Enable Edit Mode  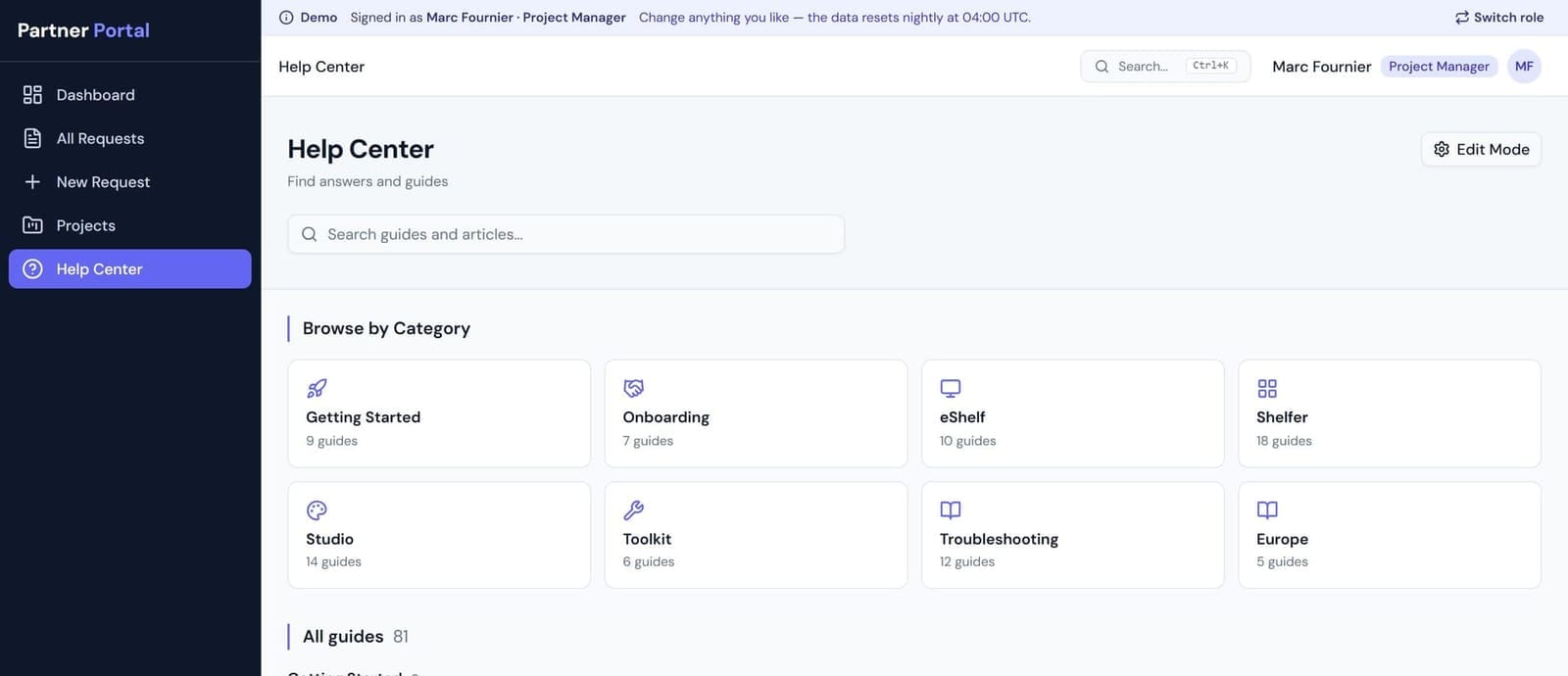1481,149
